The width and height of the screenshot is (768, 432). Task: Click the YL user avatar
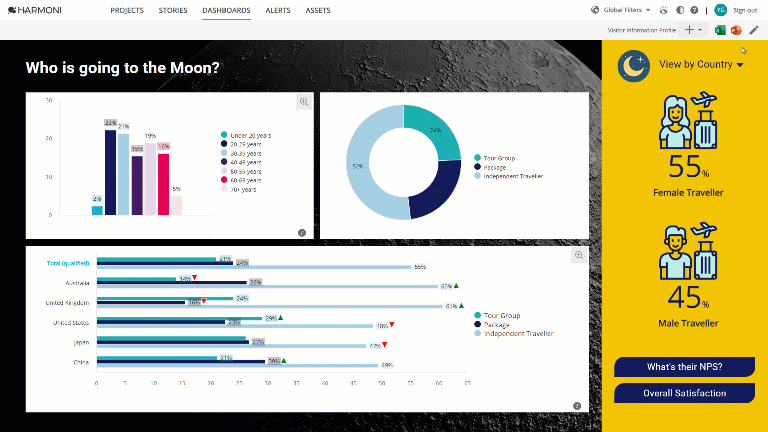[720, 10]
